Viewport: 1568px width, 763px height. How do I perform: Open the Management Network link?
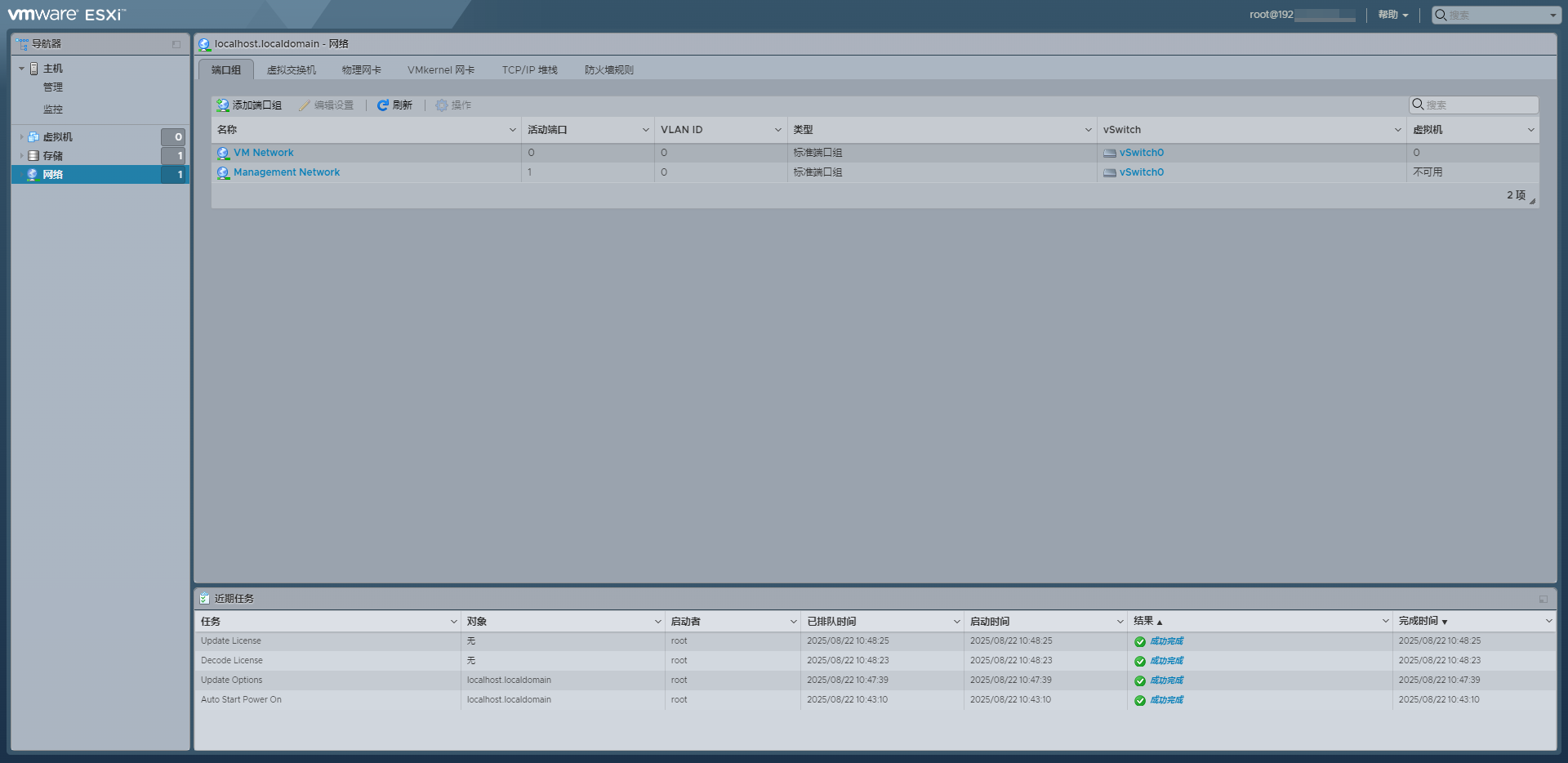point(287,172)
